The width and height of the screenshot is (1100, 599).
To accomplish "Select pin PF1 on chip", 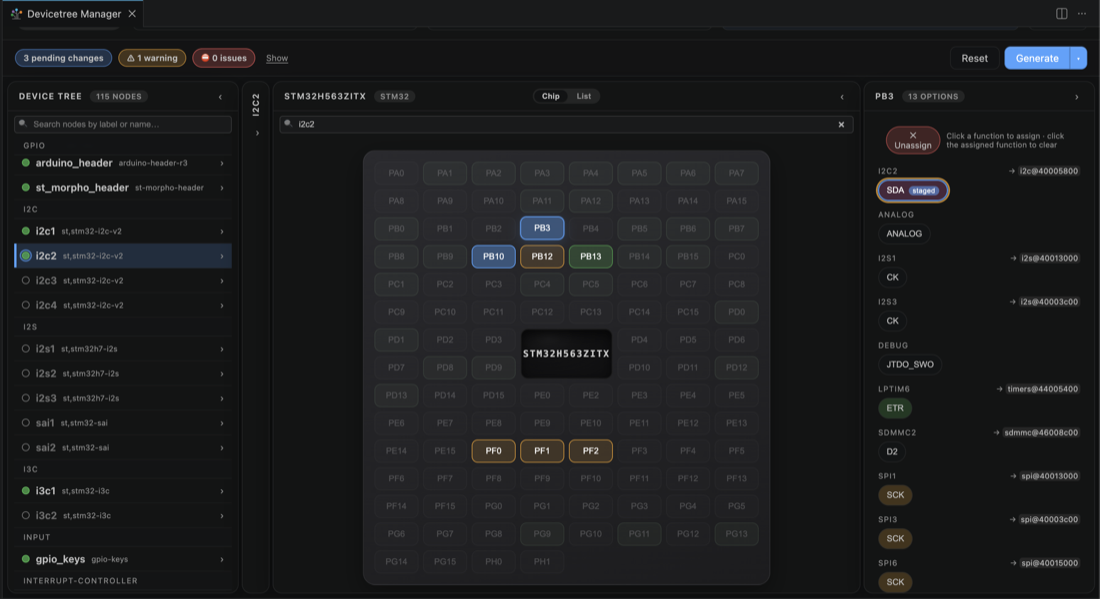I will [542, 450].
